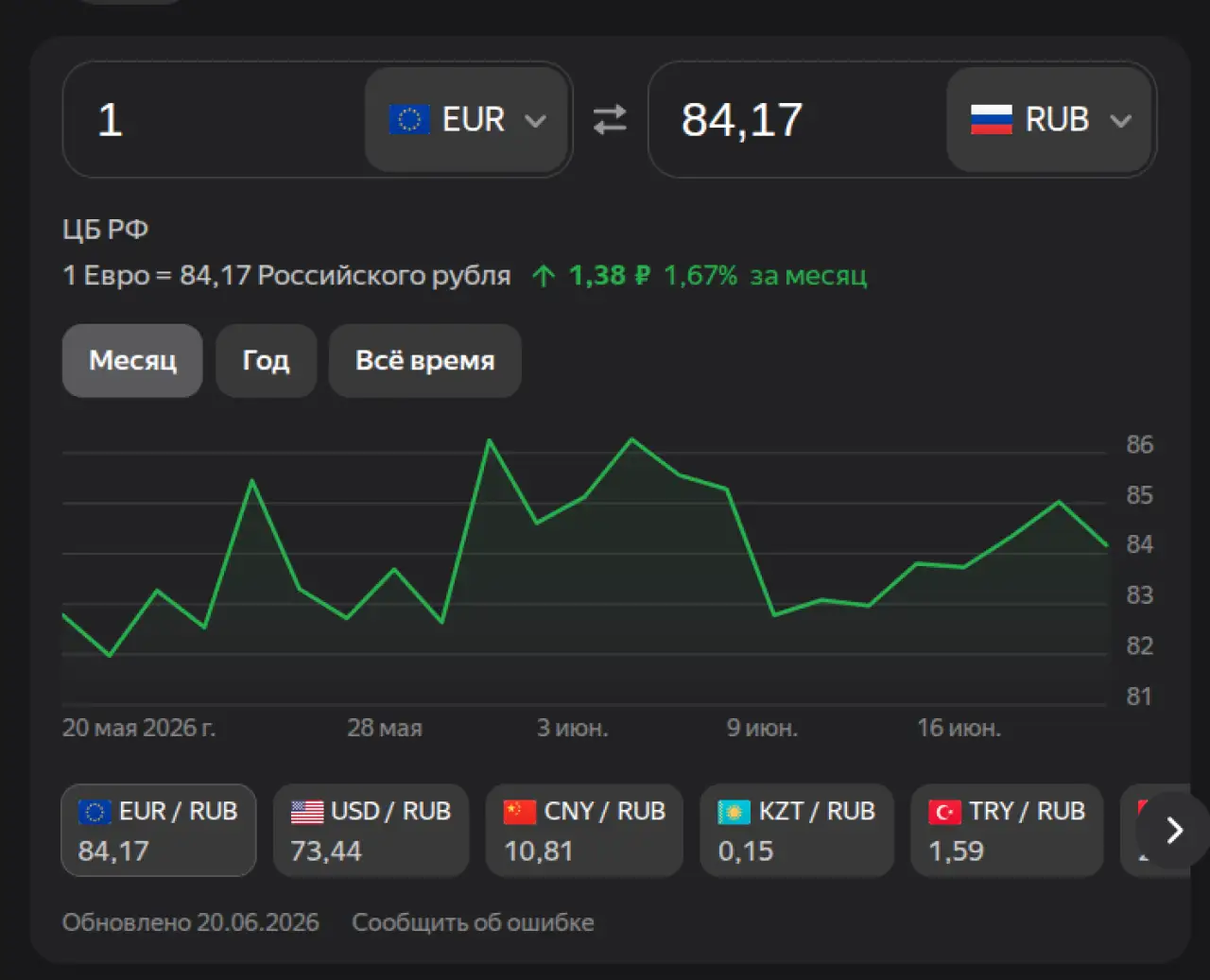Click the Kazakhstan flag on the KZT / RUB card
Screen dimensions: 1210x980
734,812
